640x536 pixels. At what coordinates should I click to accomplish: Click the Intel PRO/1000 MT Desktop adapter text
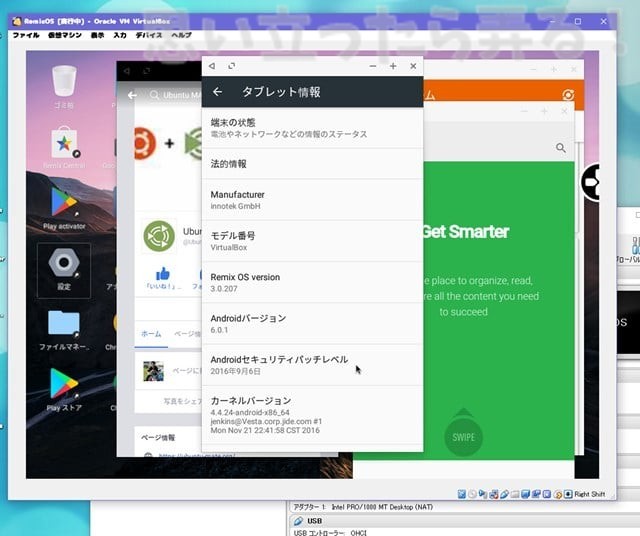point(382,507)
